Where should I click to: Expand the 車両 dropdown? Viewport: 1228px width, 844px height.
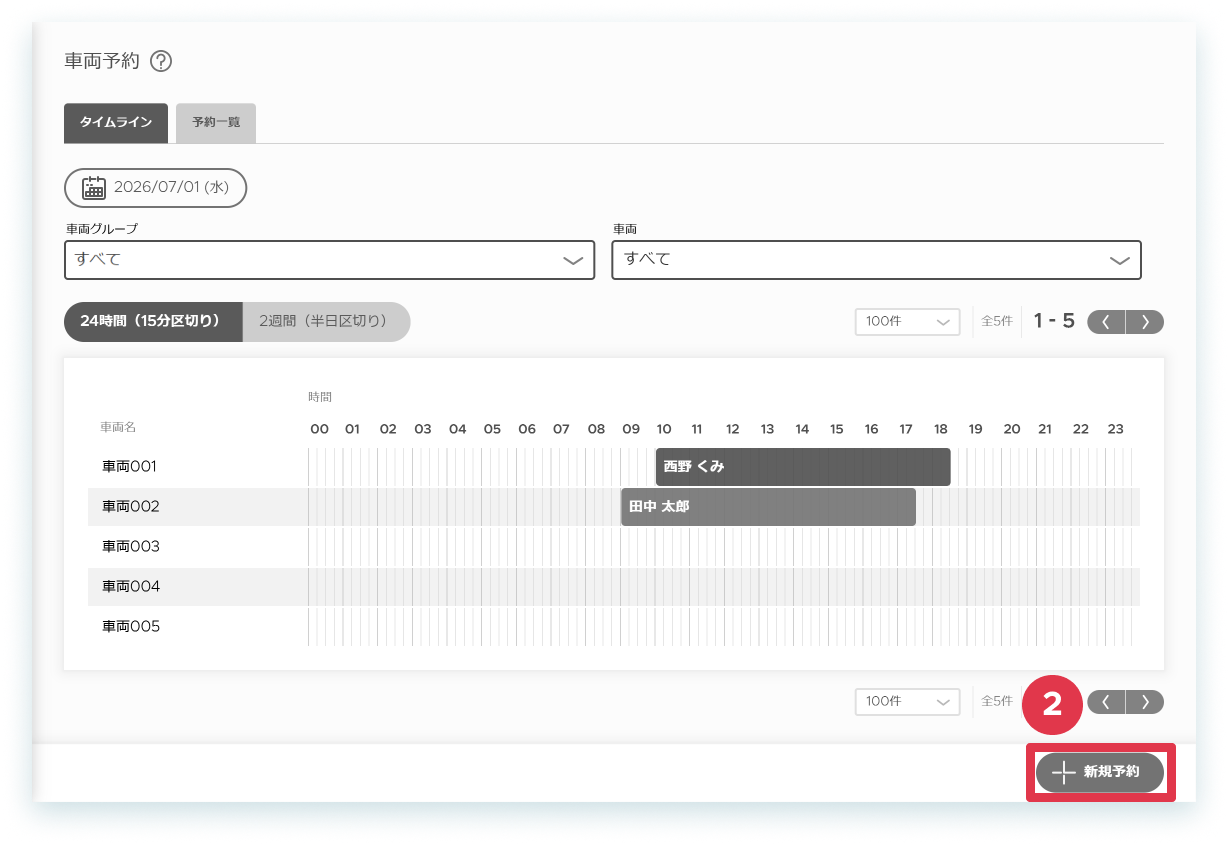point(876,260)
